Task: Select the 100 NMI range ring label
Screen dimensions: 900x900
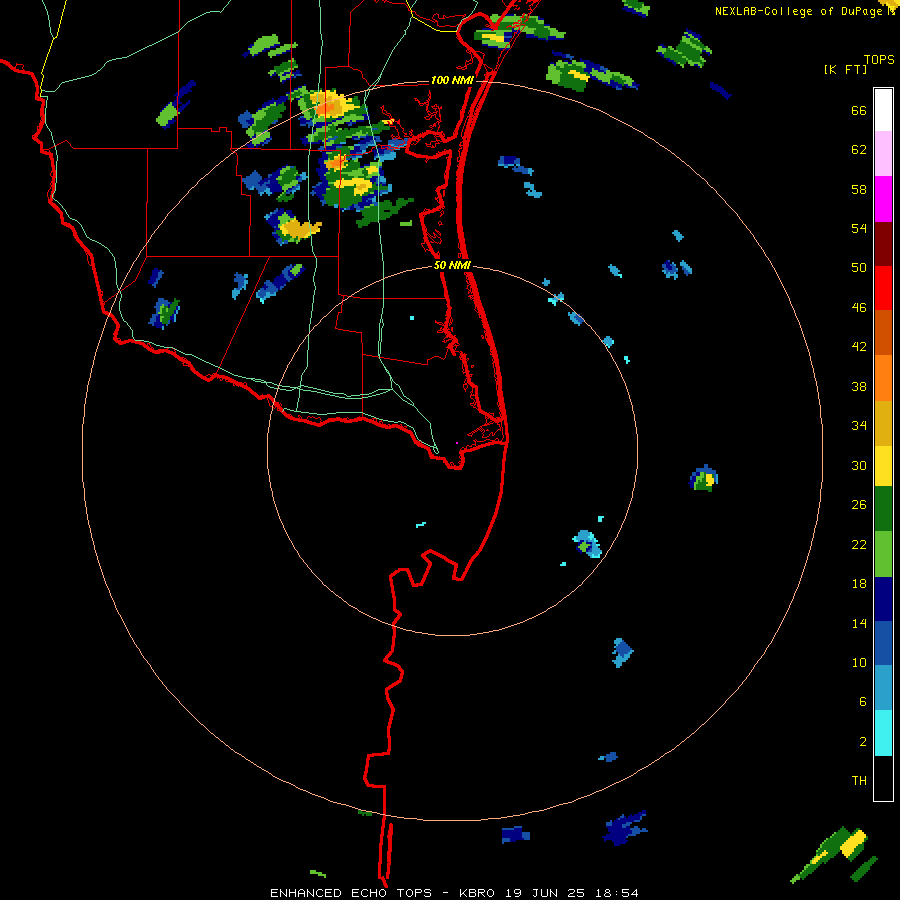Action: point(452,80)
